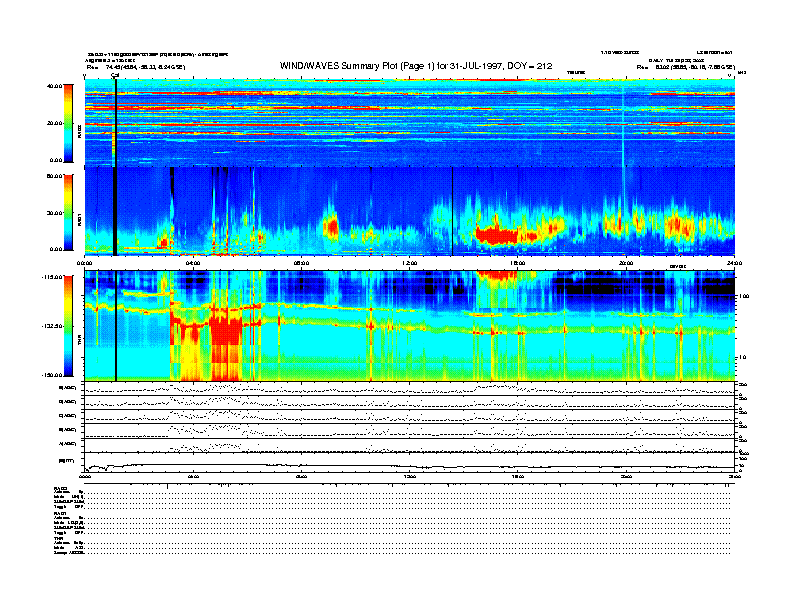Screen dimensions: 792x612
Task: Click the RAD2 vertical axis label
Action: 79,132
